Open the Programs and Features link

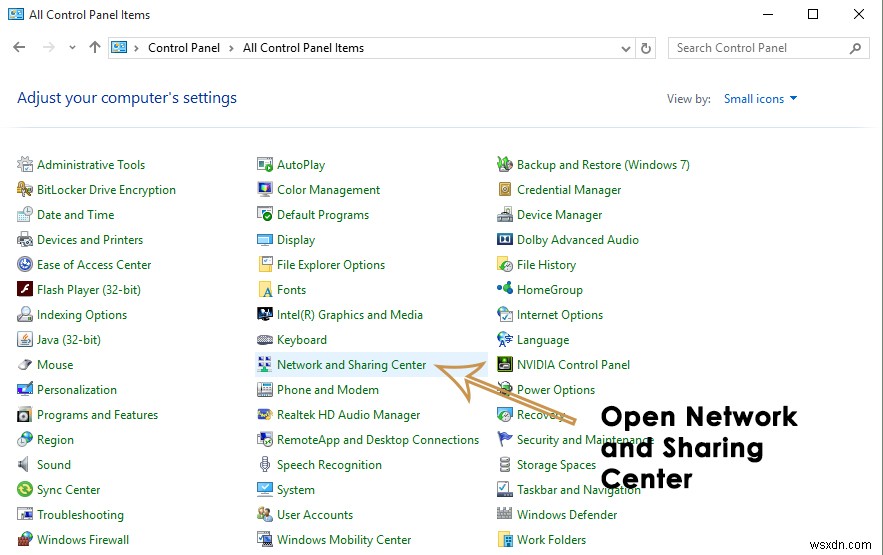[x=97, y=415]
